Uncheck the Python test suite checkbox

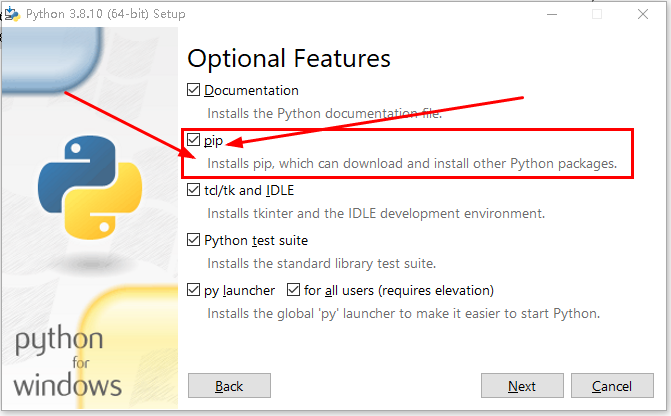[193, 240]
